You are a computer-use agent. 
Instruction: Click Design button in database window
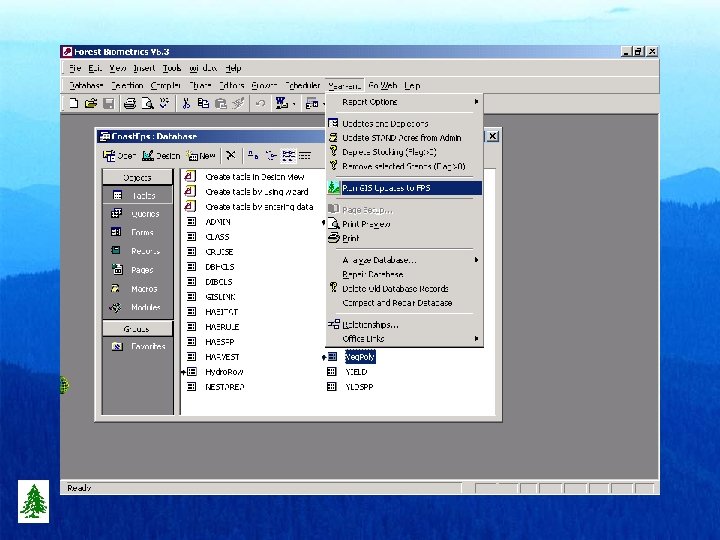point(161,156)
